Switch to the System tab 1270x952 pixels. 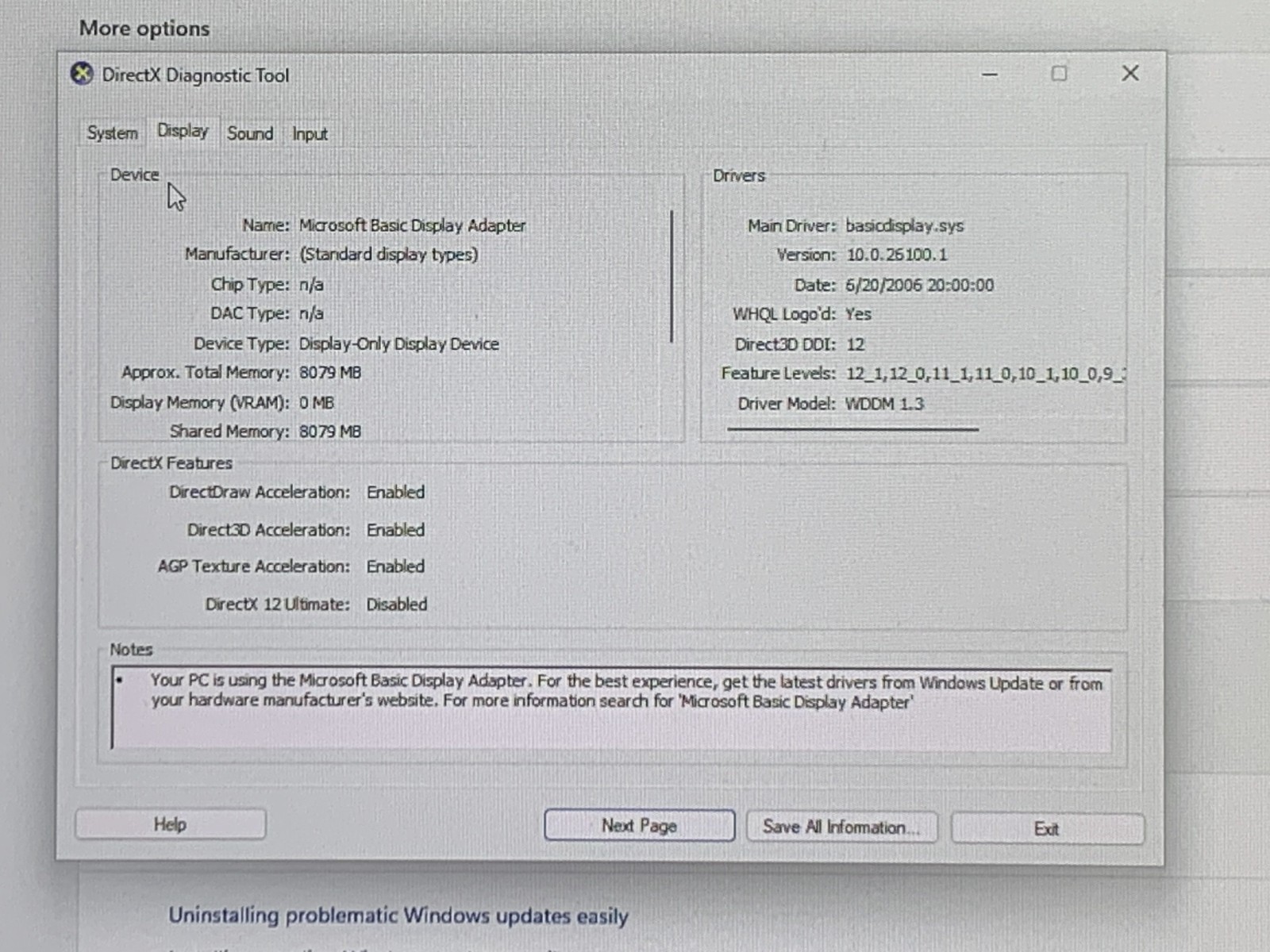pyautogui.click(x=112, y=133)
